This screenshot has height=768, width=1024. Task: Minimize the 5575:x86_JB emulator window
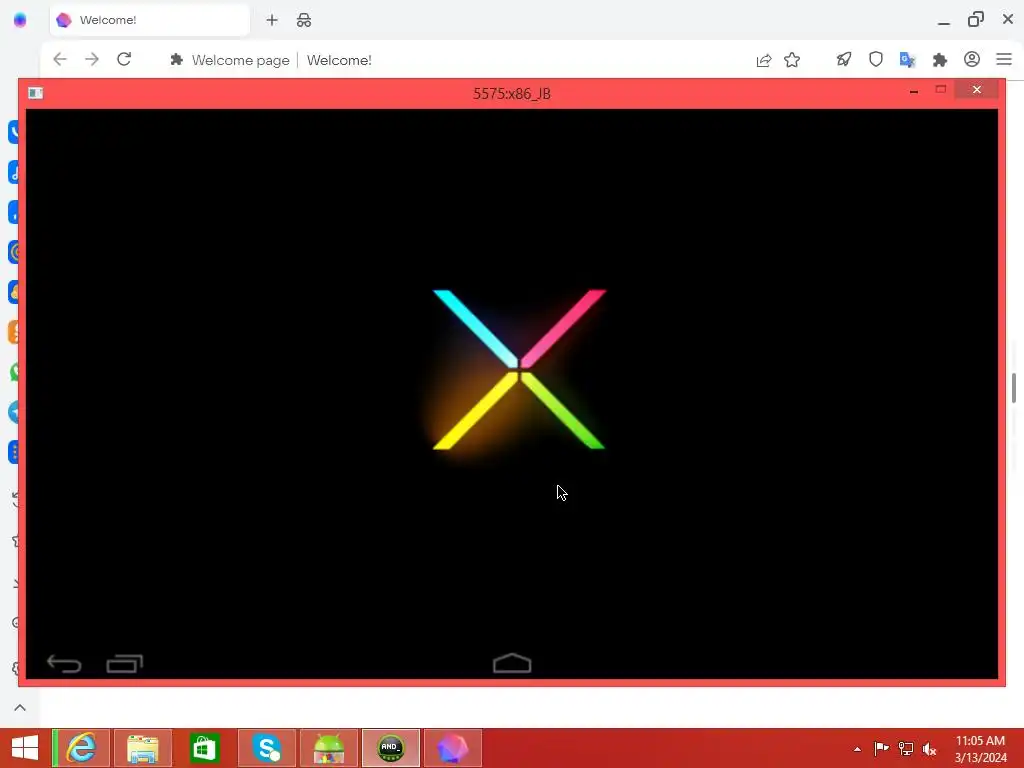pyautogui.click(x=914, y=90)
